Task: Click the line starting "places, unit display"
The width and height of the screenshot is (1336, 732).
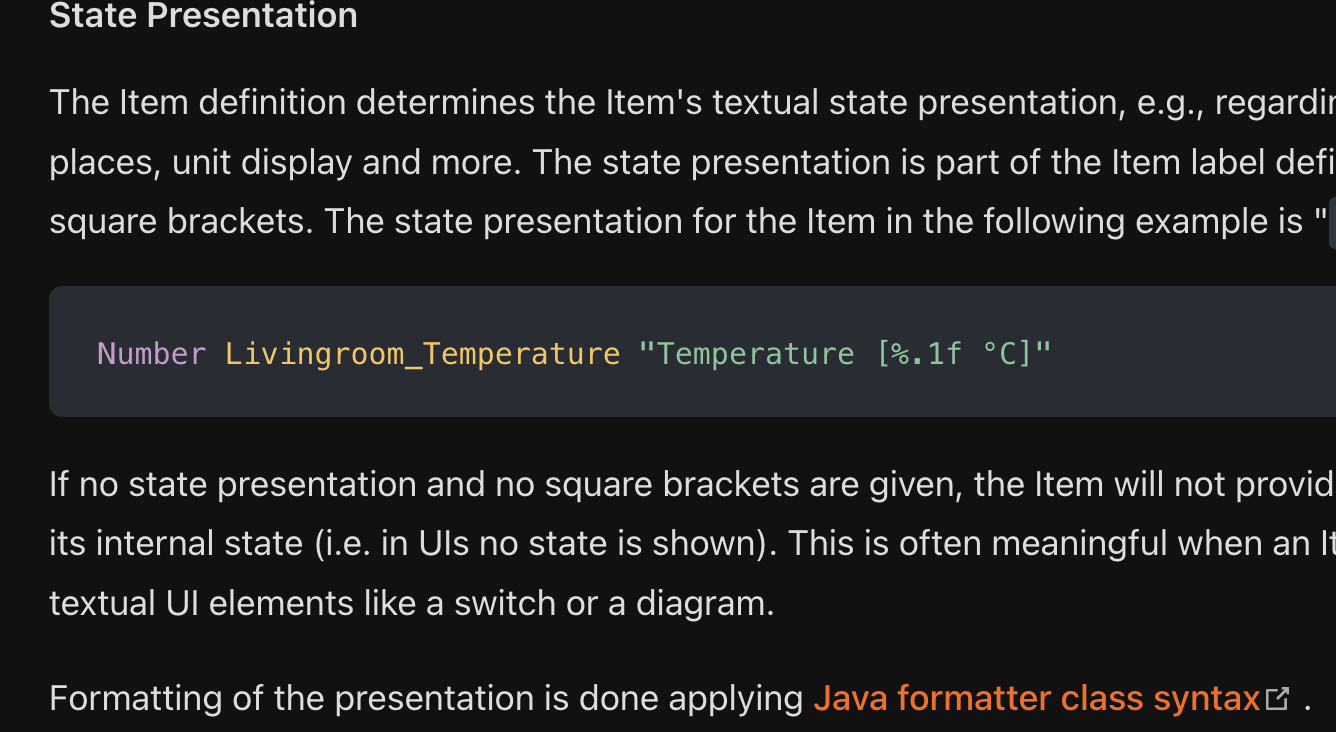Action: [x=692, y=162]
